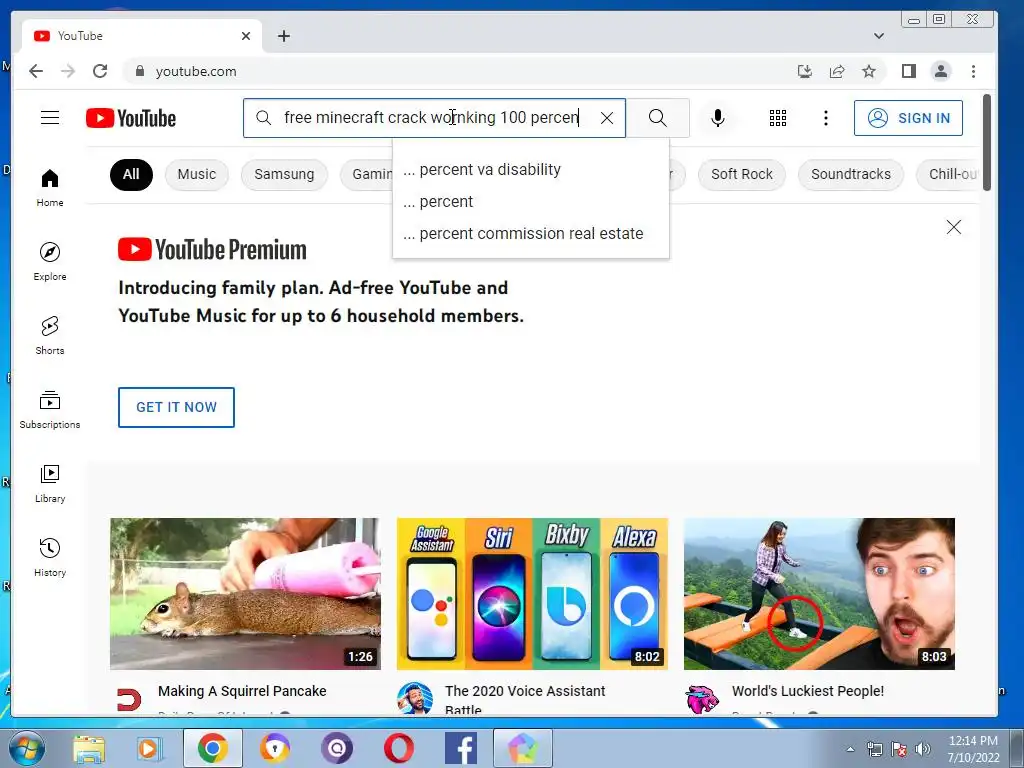Open Facebook from the taskbar

coord(460,749)
